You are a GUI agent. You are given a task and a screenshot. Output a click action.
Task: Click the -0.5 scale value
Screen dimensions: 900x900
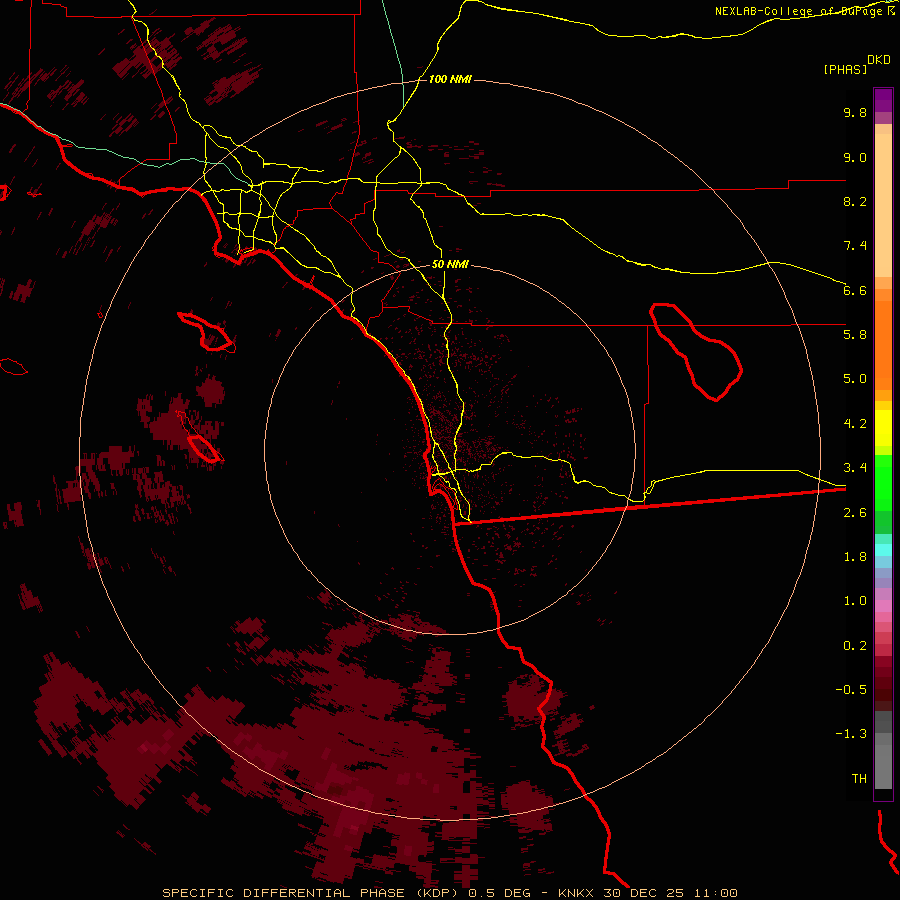tap(851, 690)
